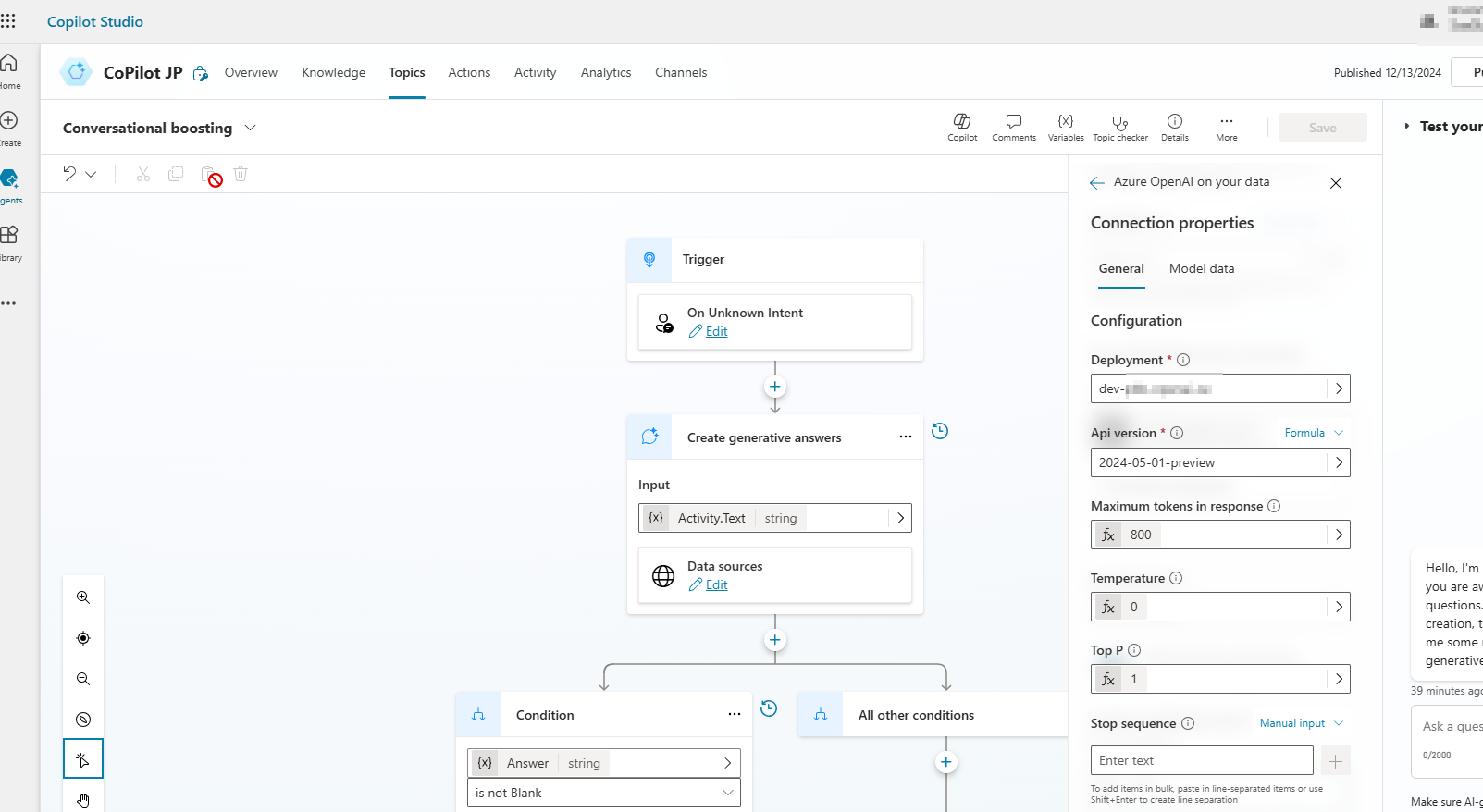The image size is (1483, 812).
Task: Open the Model data tab
Action: pyautogui.click(x=1202, y=268)
